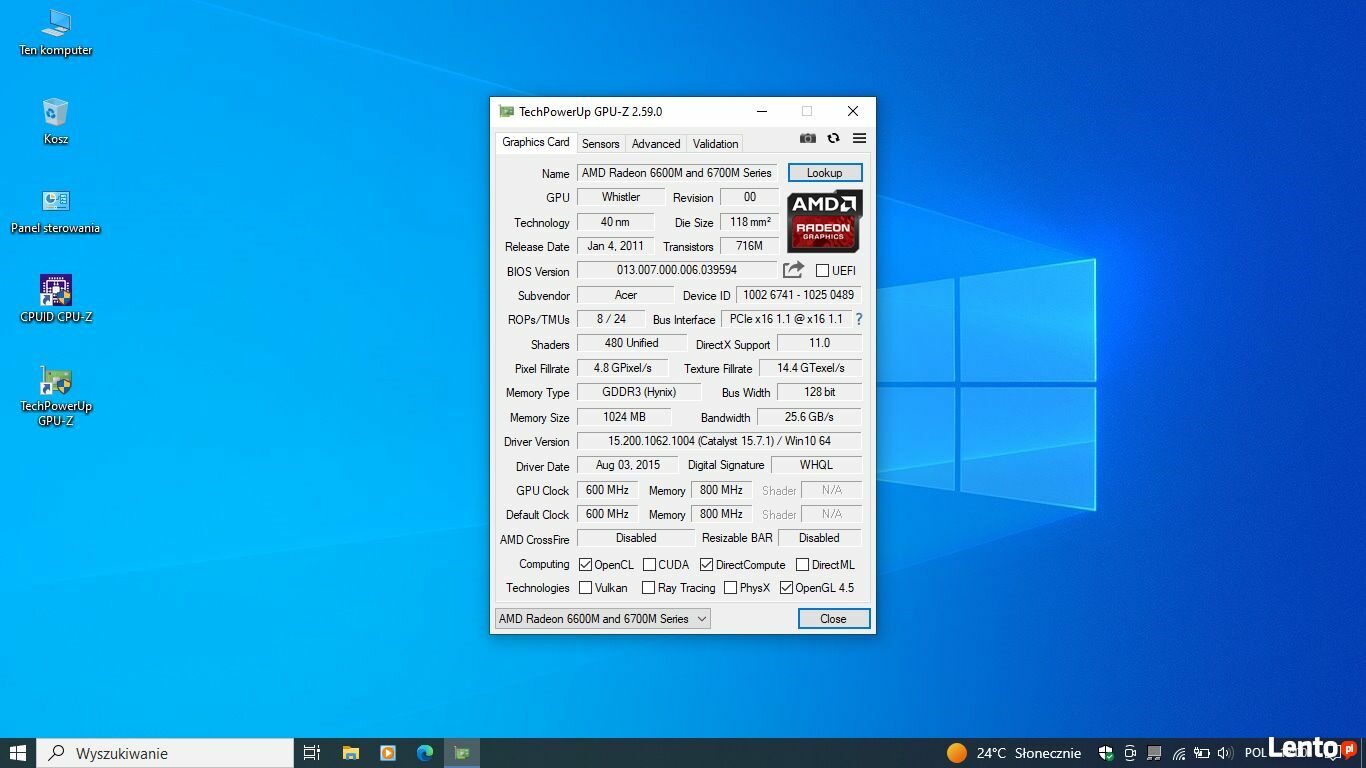The image size is (1366, 768).
Task: Open the volume speaker tray icon
Action: point(1225,753)
